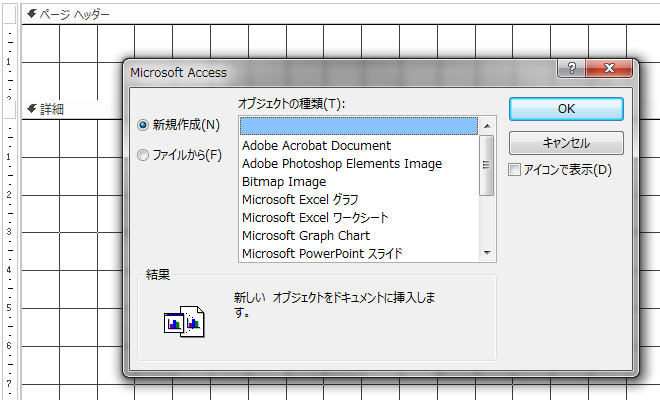Image resolution: width=660 pixels, height=400 pixels.
Task: Select the 詳細 section bar
Action: 72,109
